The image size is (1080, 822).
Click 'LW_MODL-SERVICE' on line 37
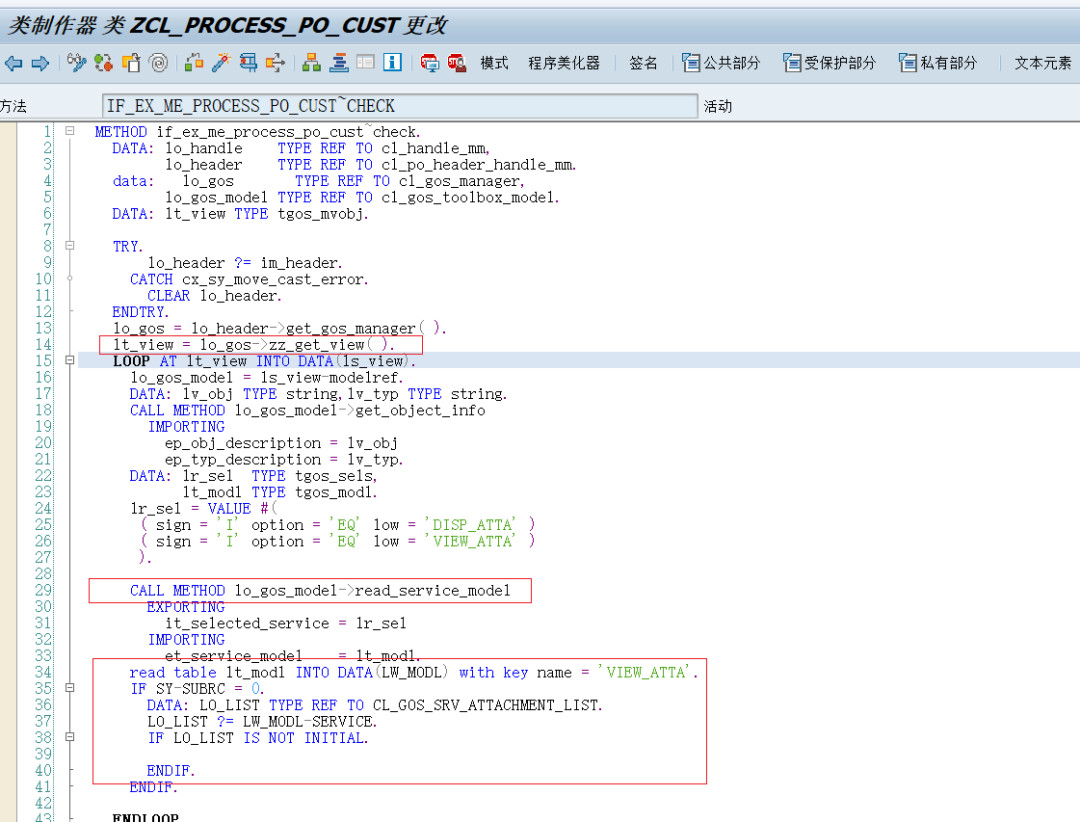point(307,722)
